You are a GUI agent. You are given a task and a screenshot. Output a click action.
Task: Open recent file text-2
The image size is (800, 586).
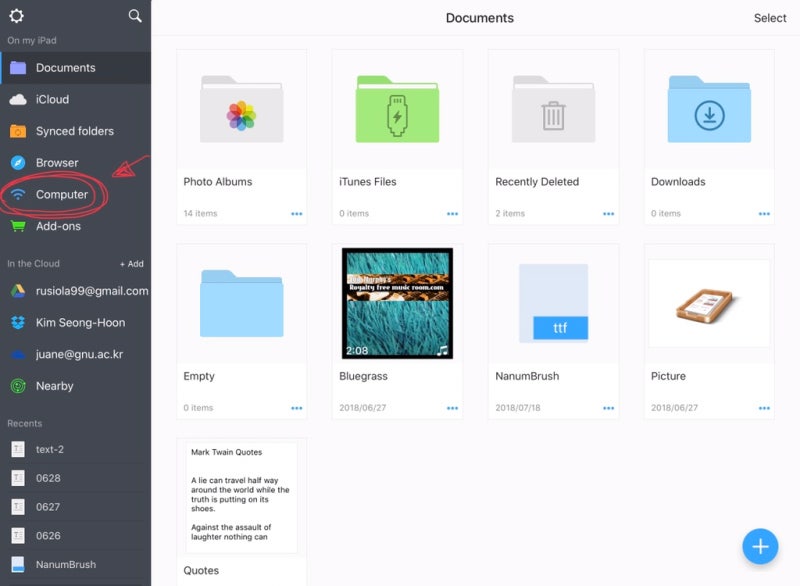point(76,449)
